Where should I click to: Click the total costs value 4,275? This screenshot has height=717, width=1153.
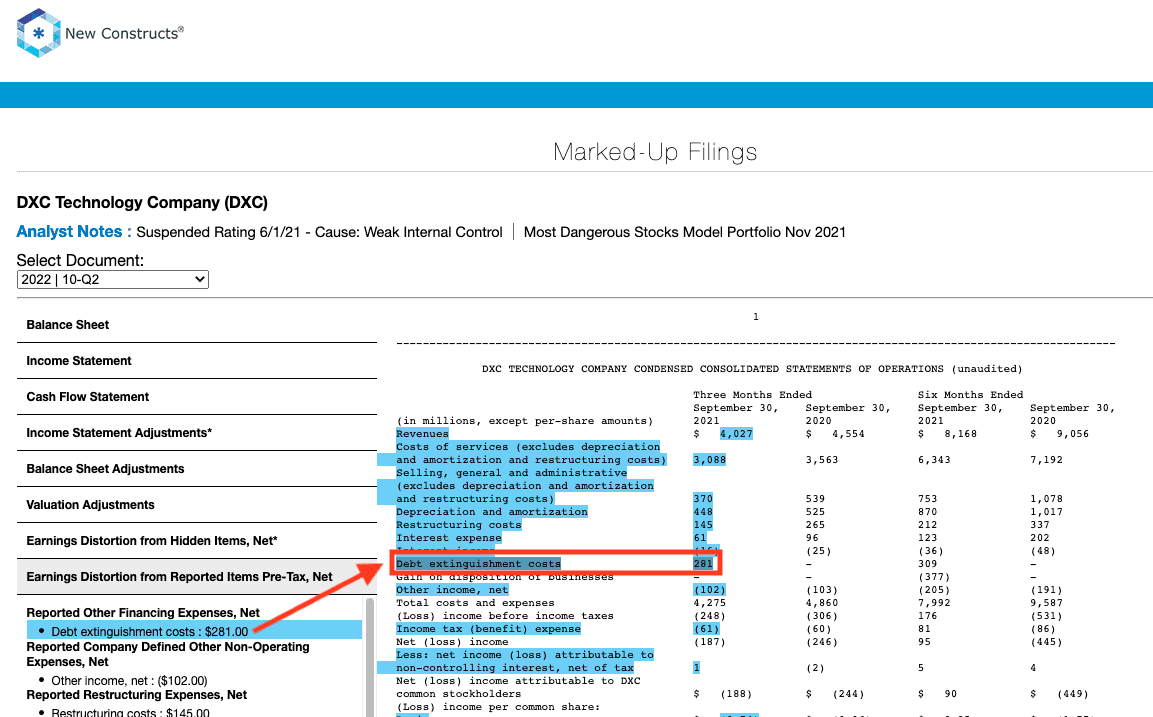tap(709, 603)
